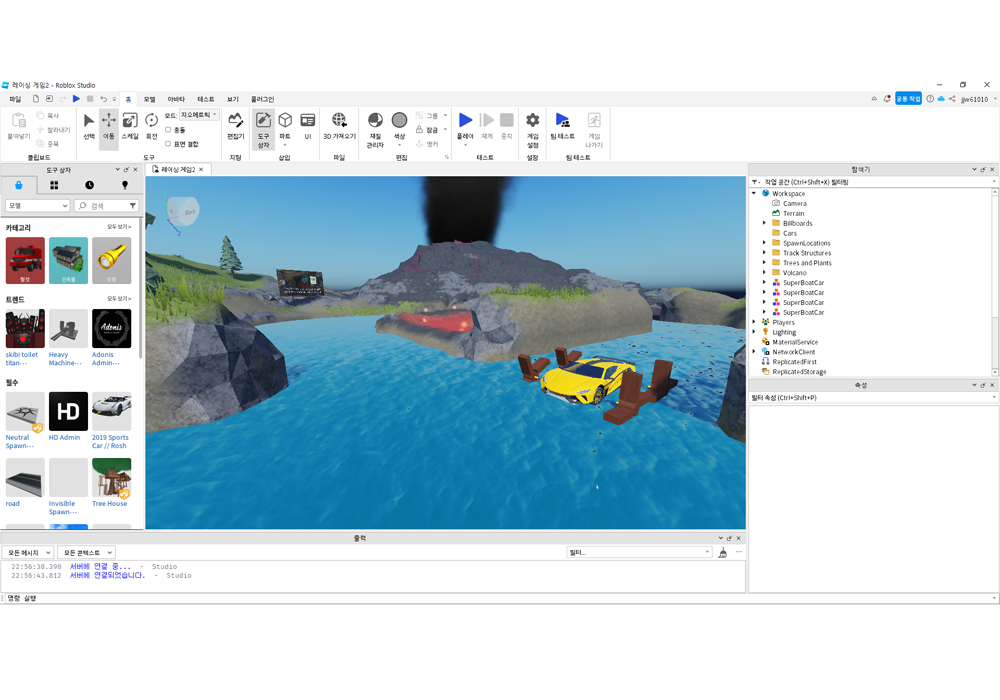Click the 명령 실행 command bar
This screenshot has width=1000, height=700.
point(499,598)
